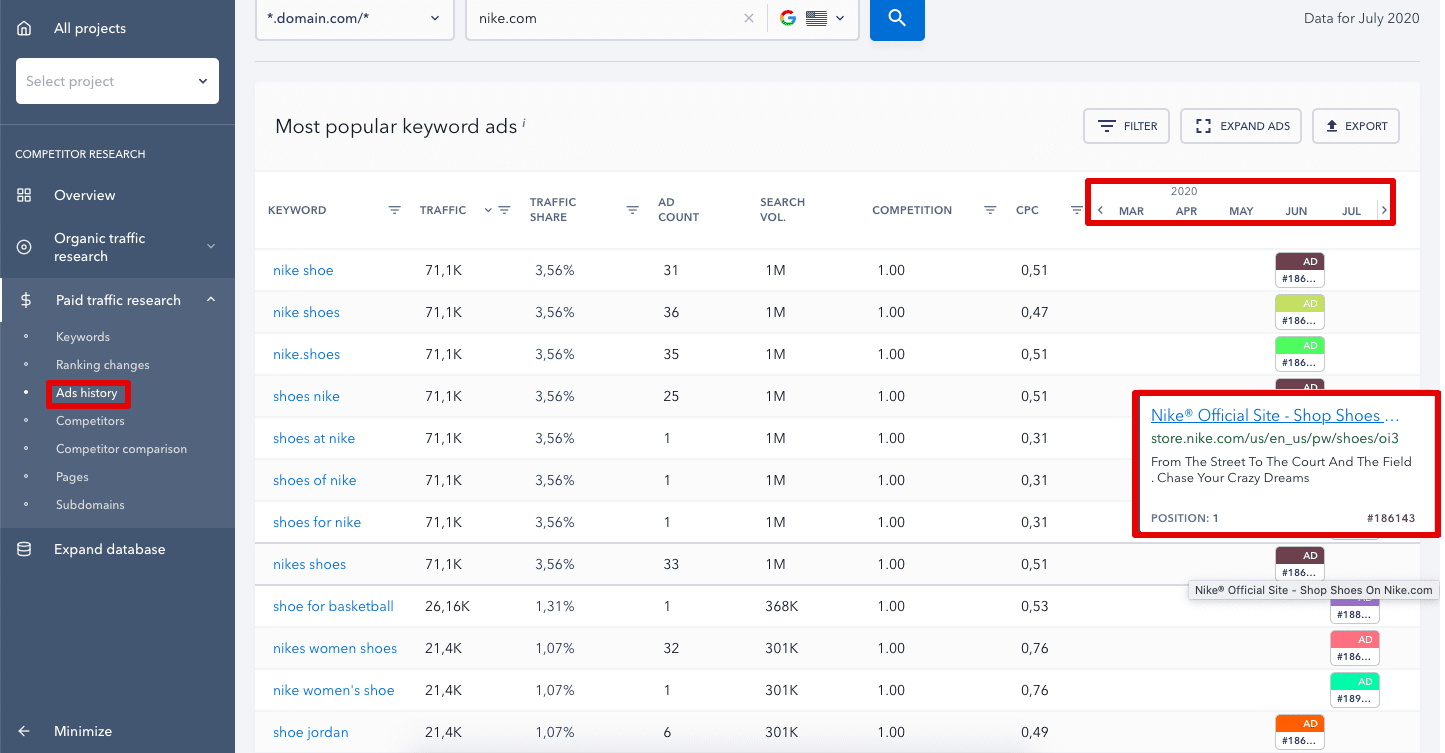The height and width of the screenshot is (753, 1445).
Task: Click ad count 36 for nike shoes
Action: click(x=671, y=312)
